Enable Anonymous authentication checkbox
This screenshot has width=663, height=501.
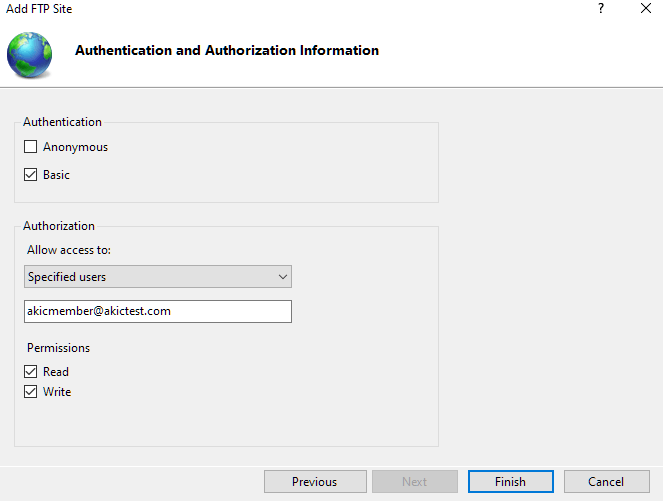tap(31, 147)
